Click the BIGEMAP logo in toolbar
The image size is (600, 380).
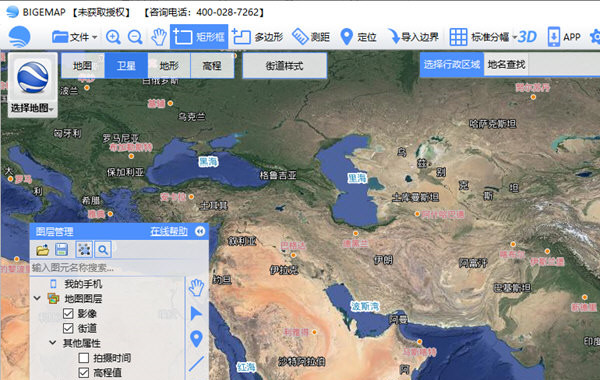point(20,37)
